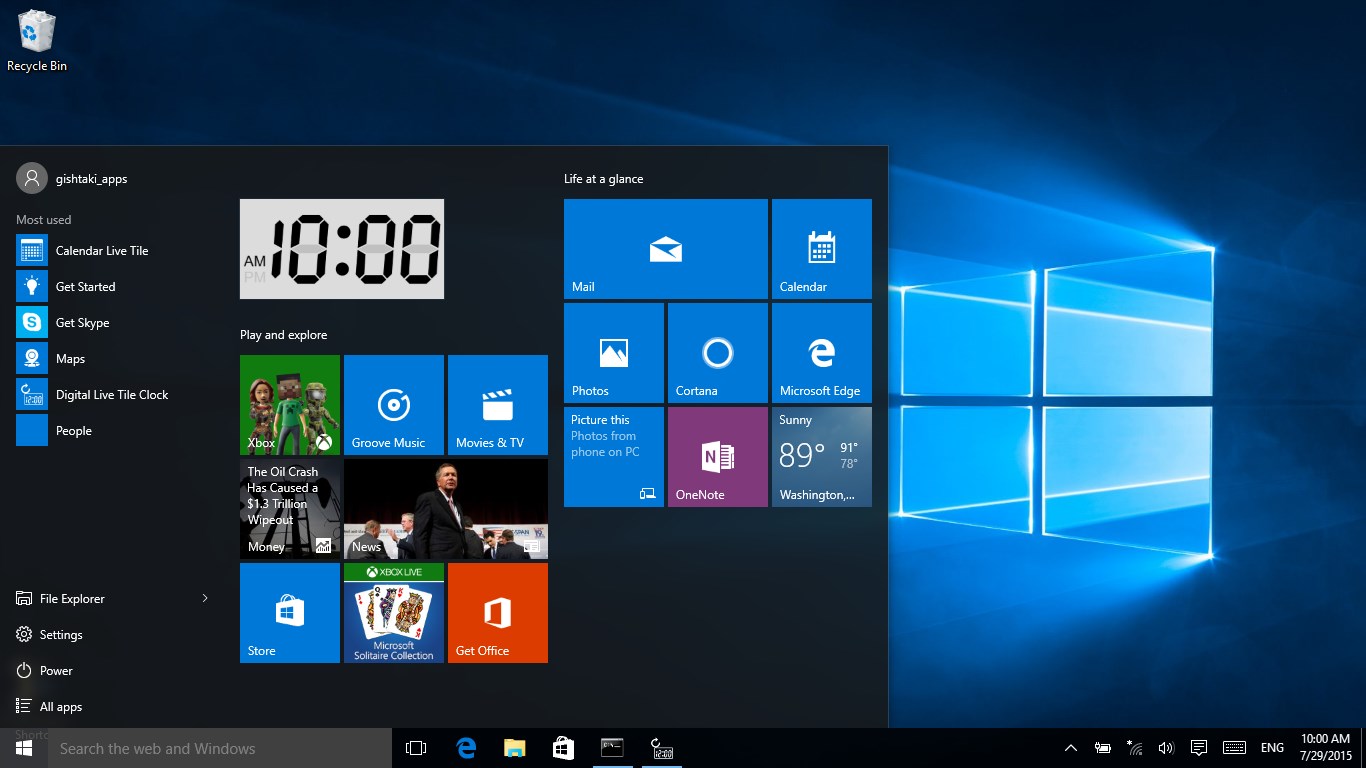Switch to the Command Prompt taskbar window
Viewport: 1366px width, 768px height.
pos(612,747)
